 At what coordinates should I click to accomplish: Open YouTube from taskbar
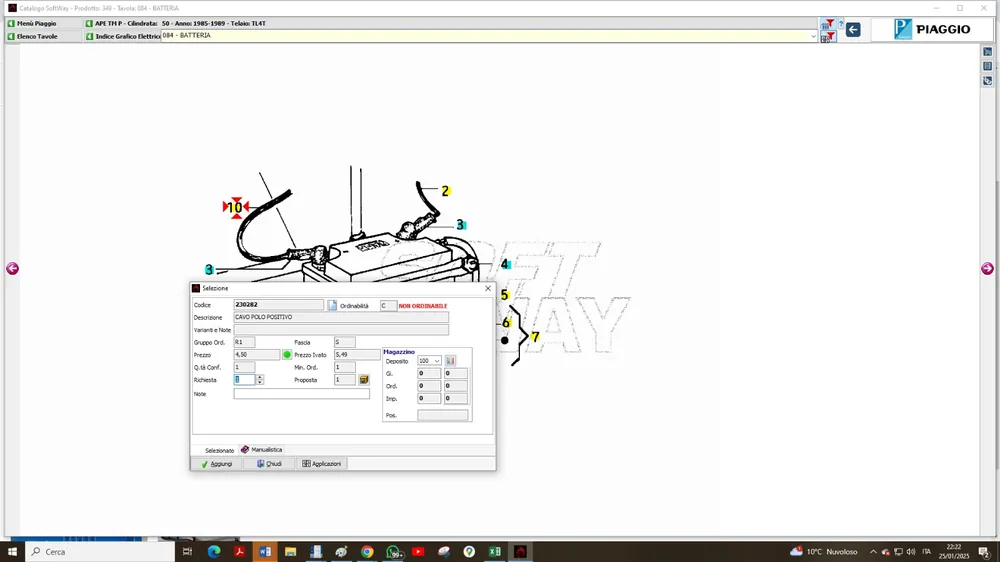pyautogui.click(x=418, y=552)
